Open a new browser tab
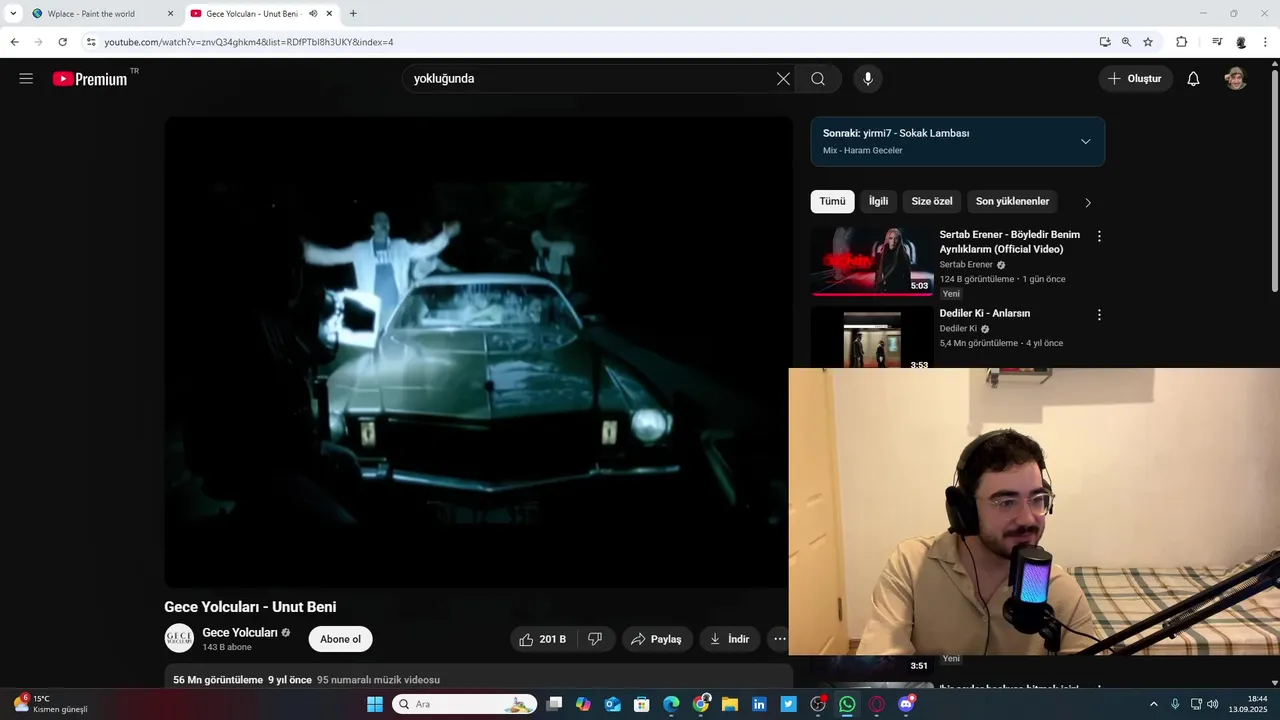 (353, 13)
